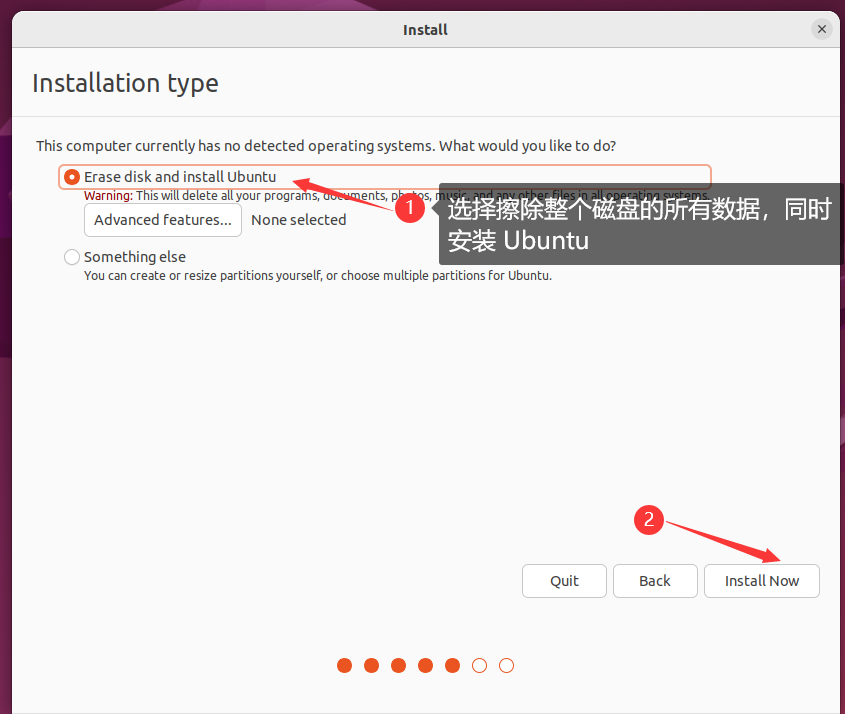
Task: Click the fifth filled progress dot
Action: click(453, 666)
